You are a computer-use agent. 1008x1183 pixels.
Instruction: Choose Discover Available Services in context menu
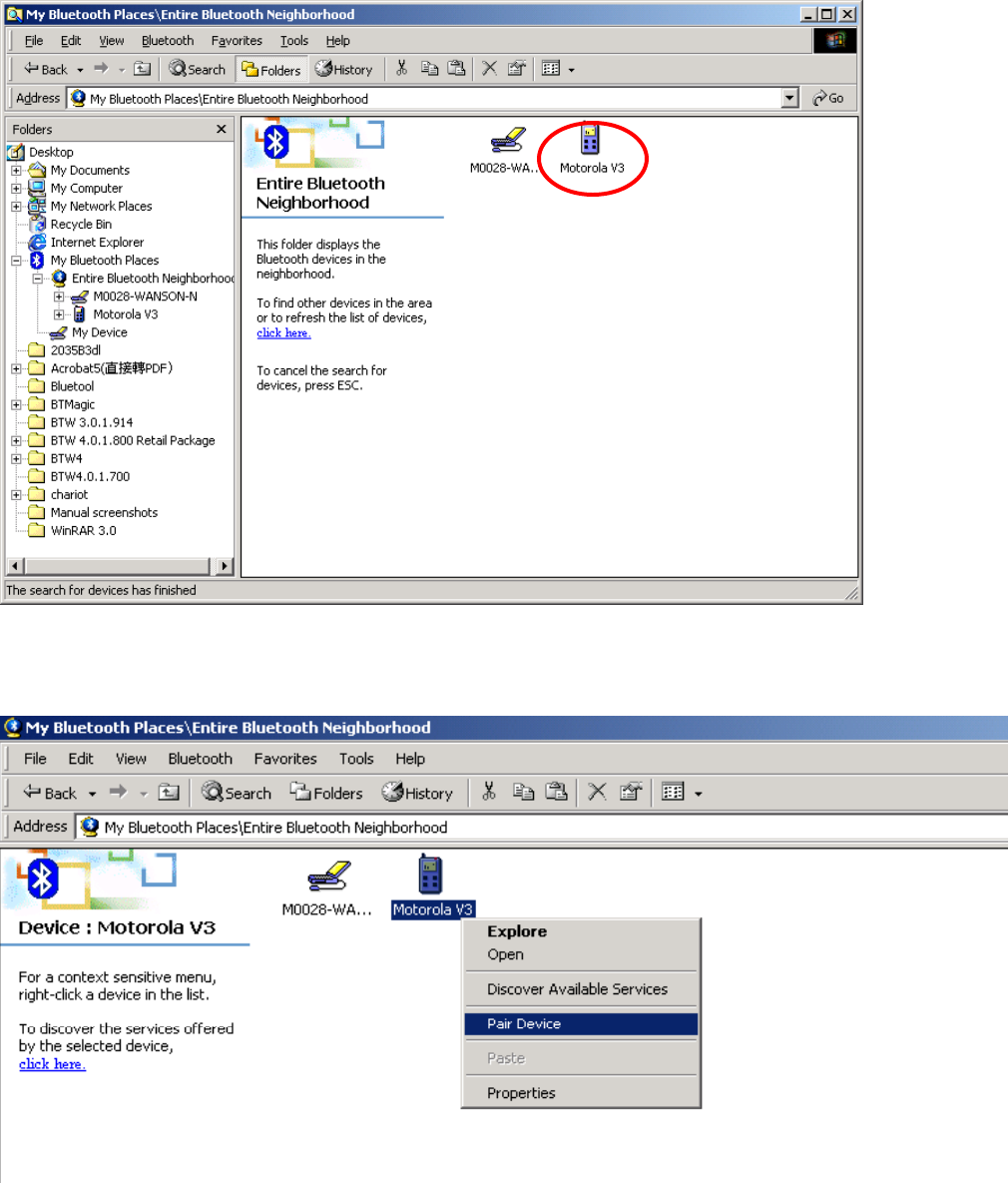point(581,989)
